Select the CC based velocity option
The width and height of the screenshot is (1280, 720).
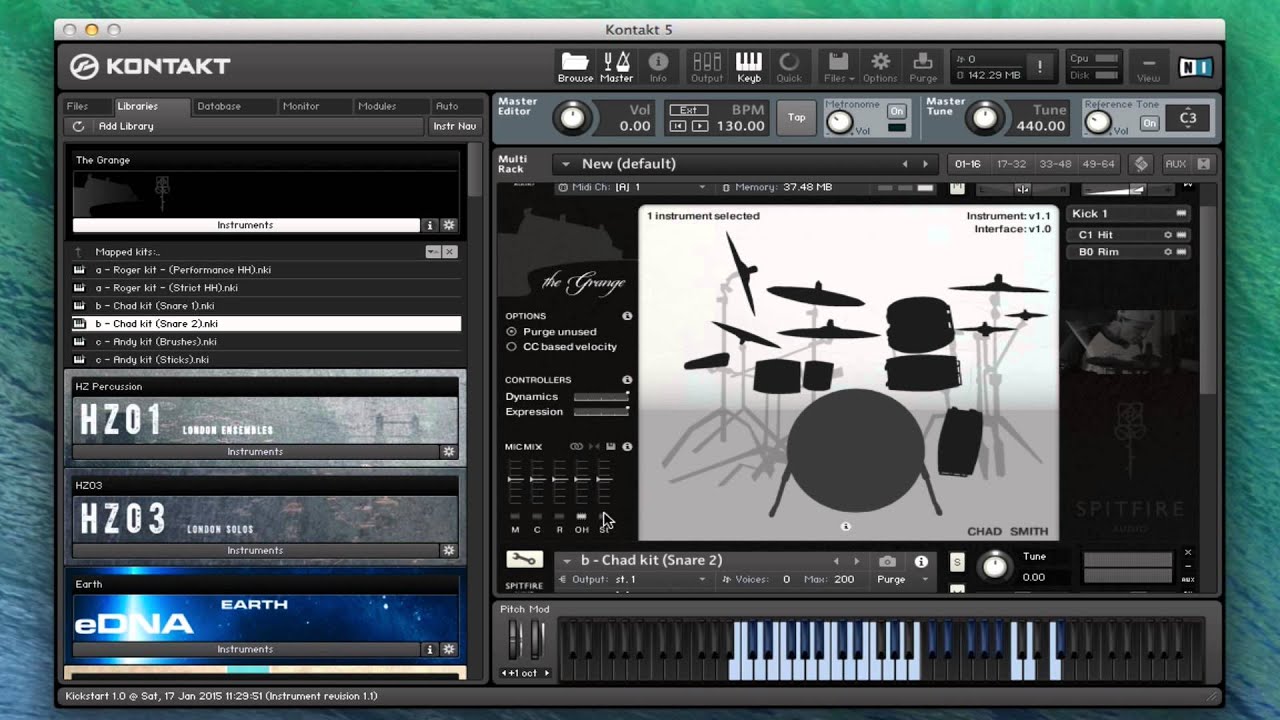coord(512,347)
